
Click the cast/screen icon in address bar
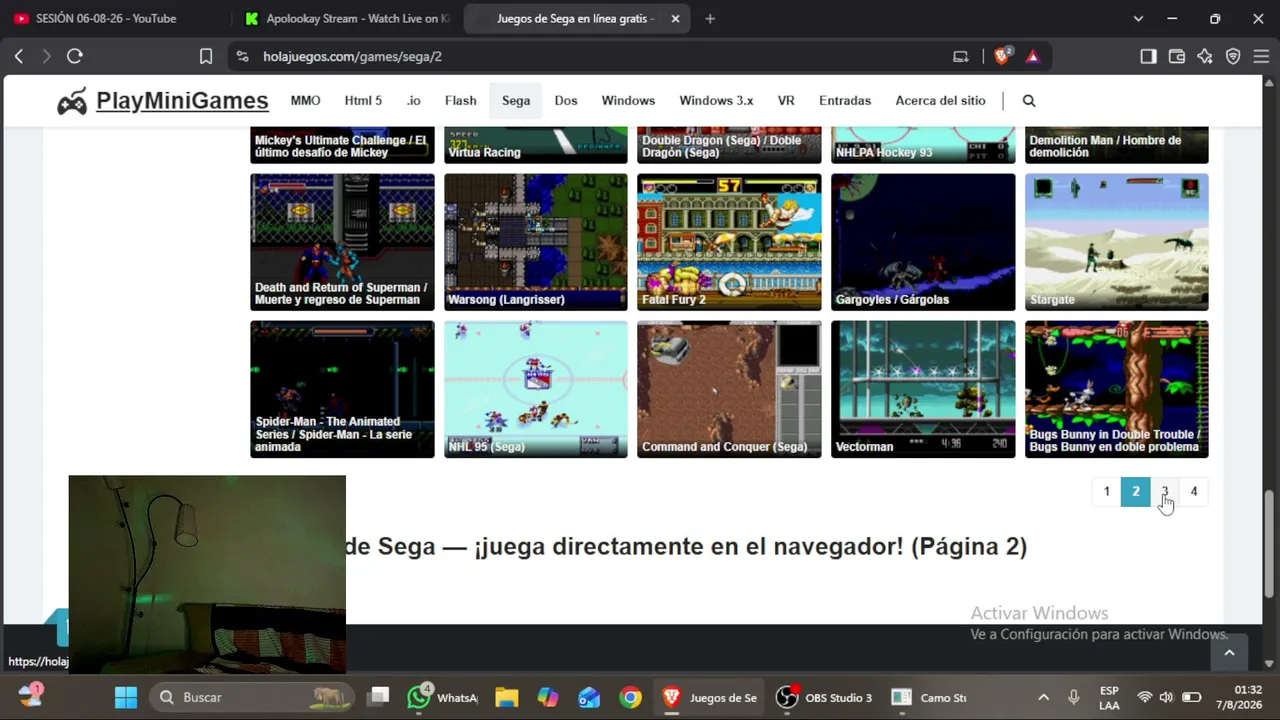pos(961,57)
